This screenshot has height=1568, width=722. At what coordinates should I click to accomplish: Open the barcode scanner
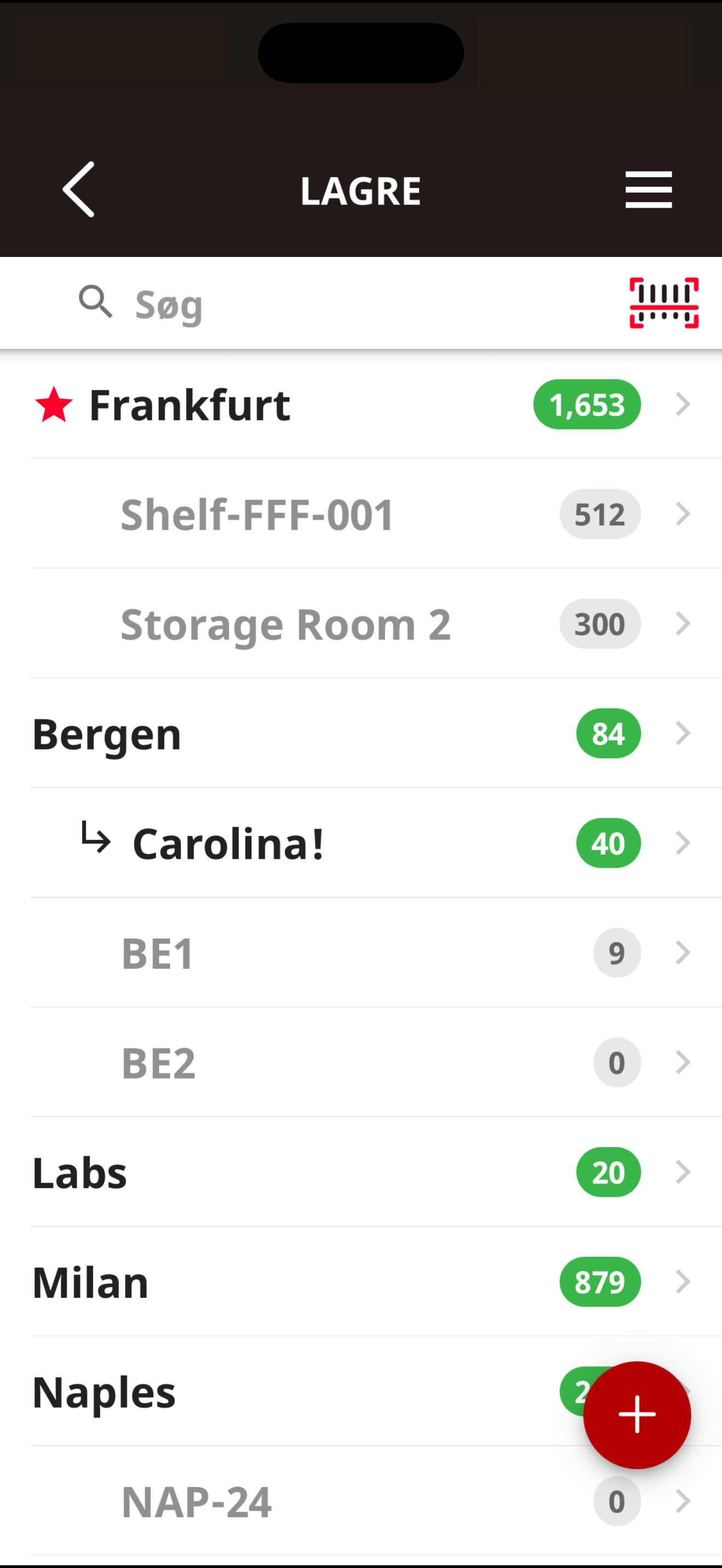[663, 303]
